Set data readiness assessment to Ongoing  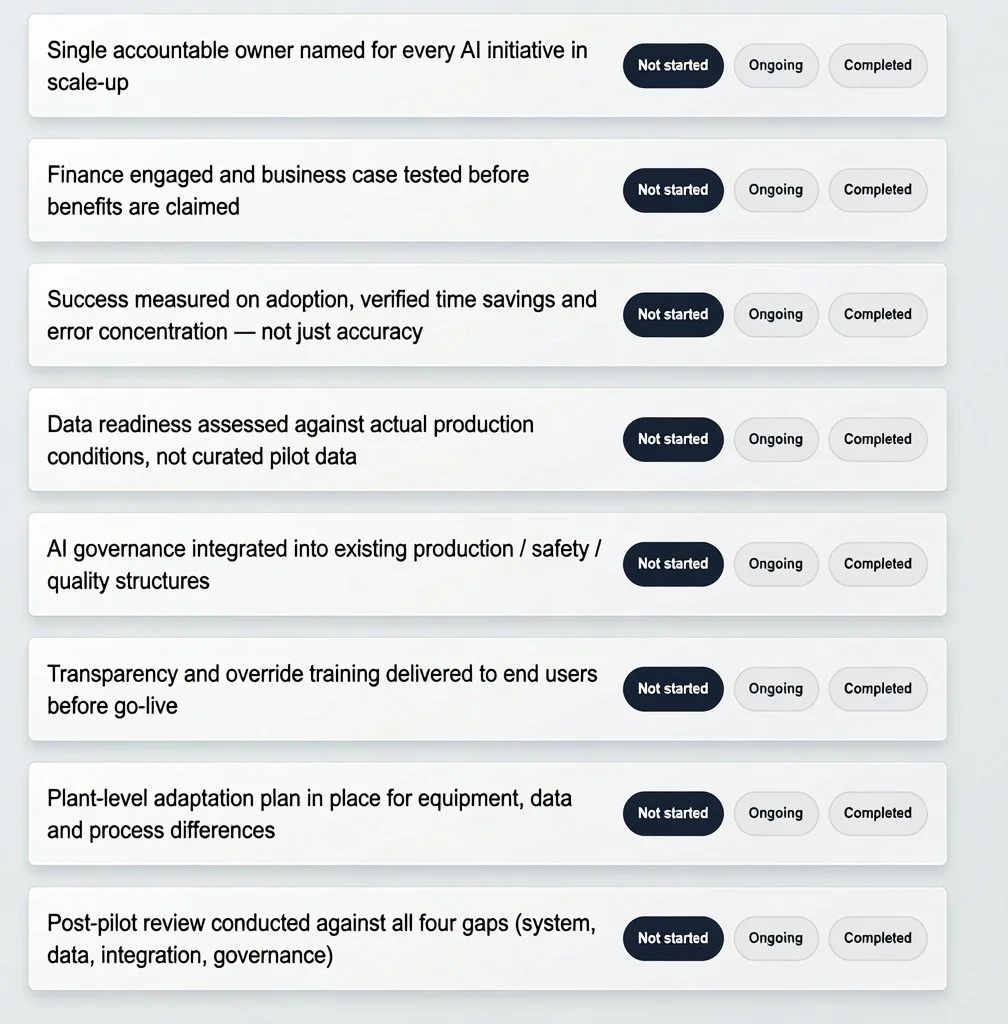(776, 440)
